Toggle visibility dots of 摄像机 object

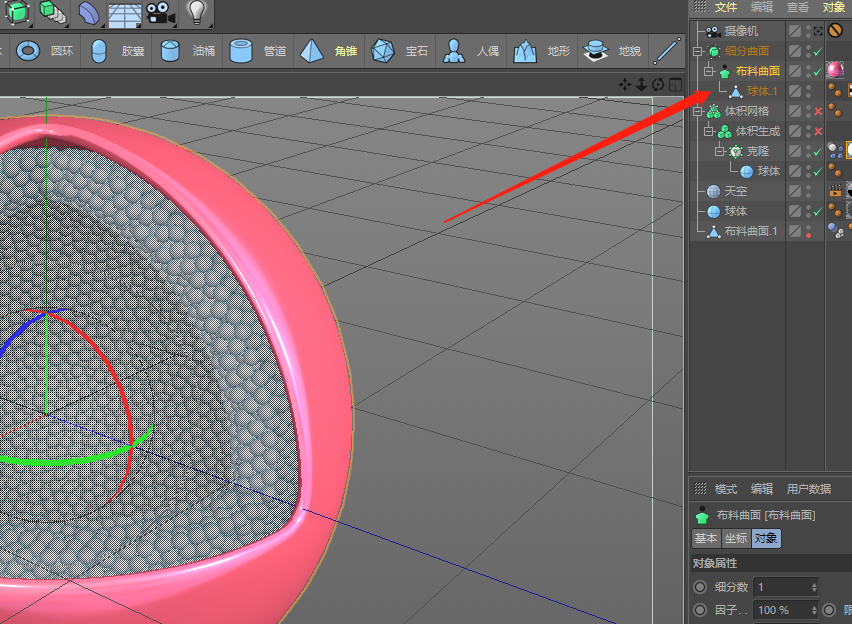pyautogui.click(x=808, y=31)
